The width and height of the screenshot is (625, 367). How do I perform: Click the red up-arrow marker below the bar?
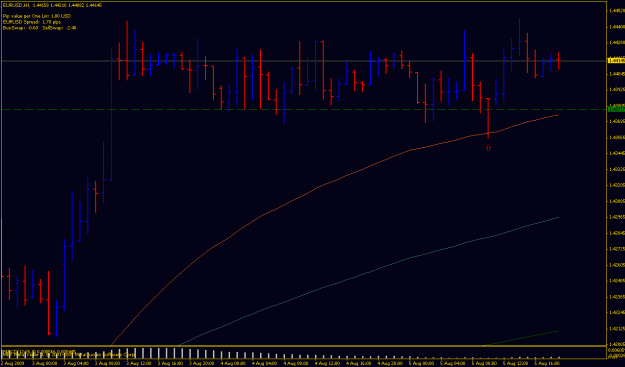coord(488,148)
